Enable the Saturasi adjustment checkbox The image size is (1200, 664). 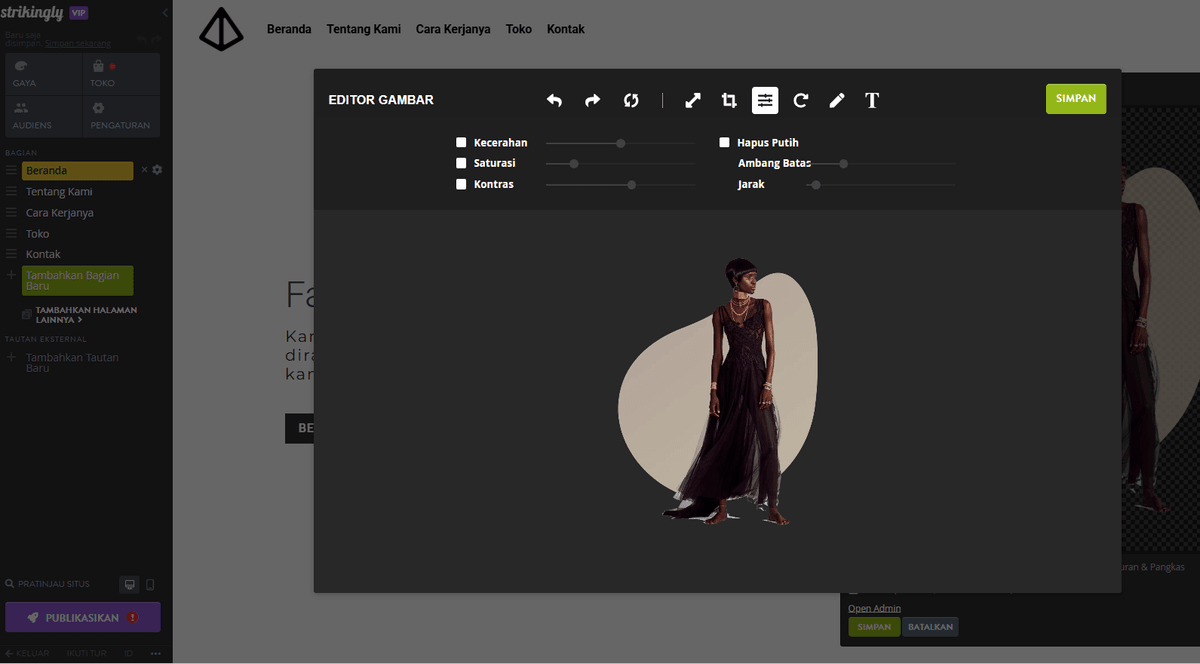coord(461,163)
